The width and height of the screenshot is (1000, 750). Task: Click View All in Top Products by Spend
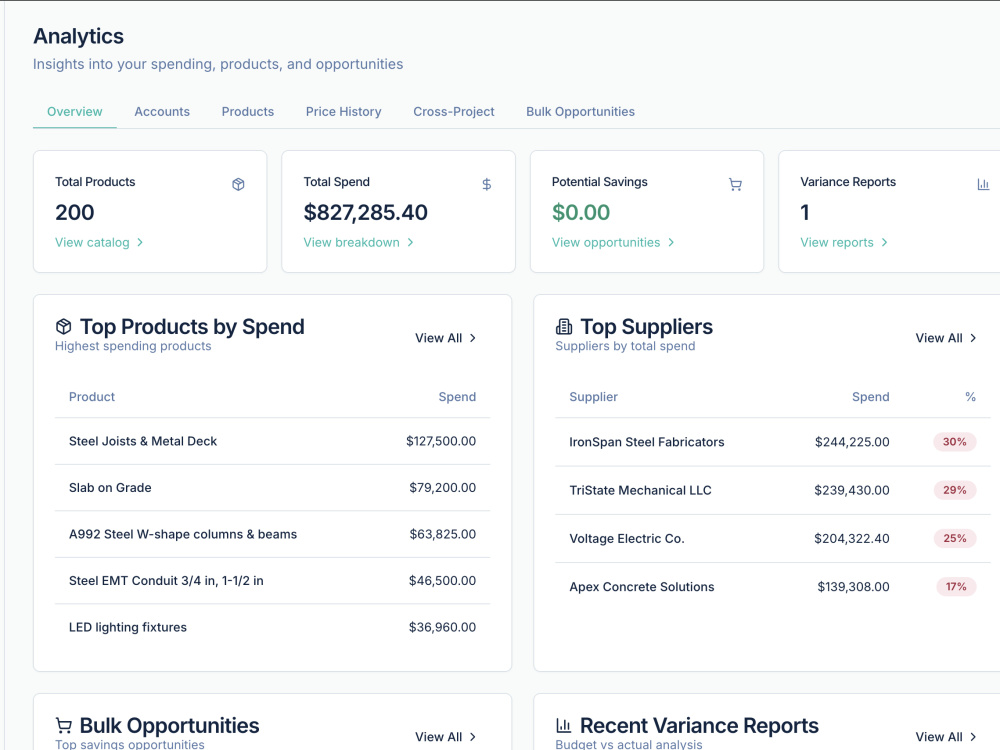[x=446, y=338]
